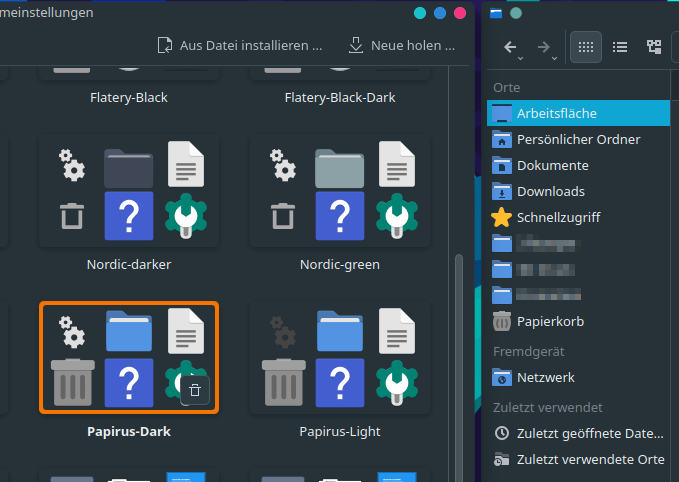Click the teal-gray pin button in file manager titlebar
The height and width of the screenshot is (482, 679).
tap(516, 13)
